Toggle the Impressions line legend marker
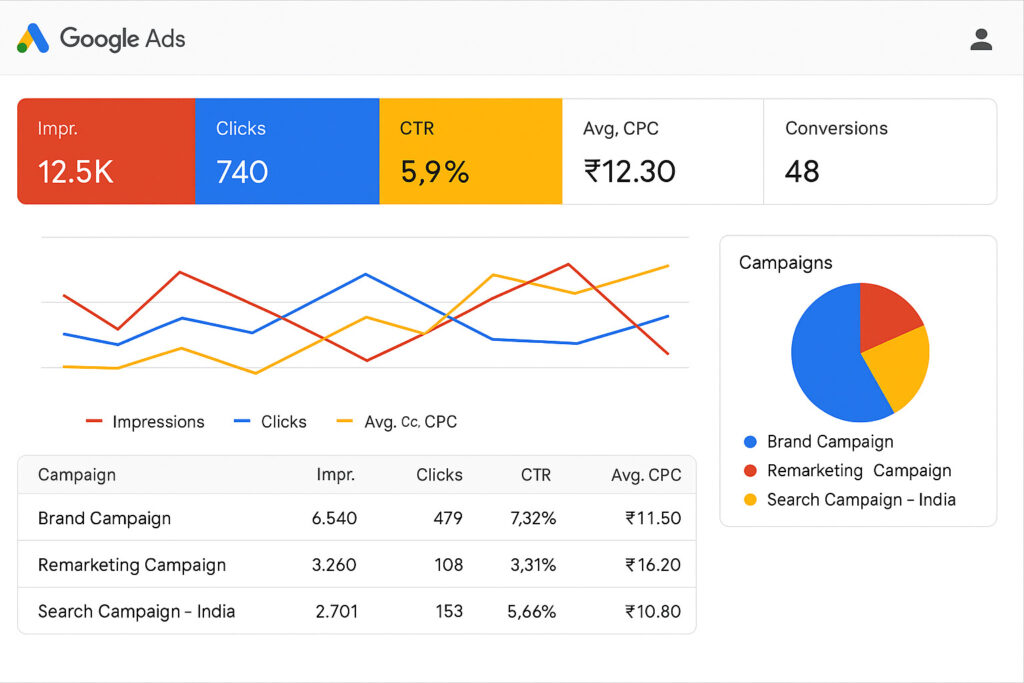 tap(95, 422)
